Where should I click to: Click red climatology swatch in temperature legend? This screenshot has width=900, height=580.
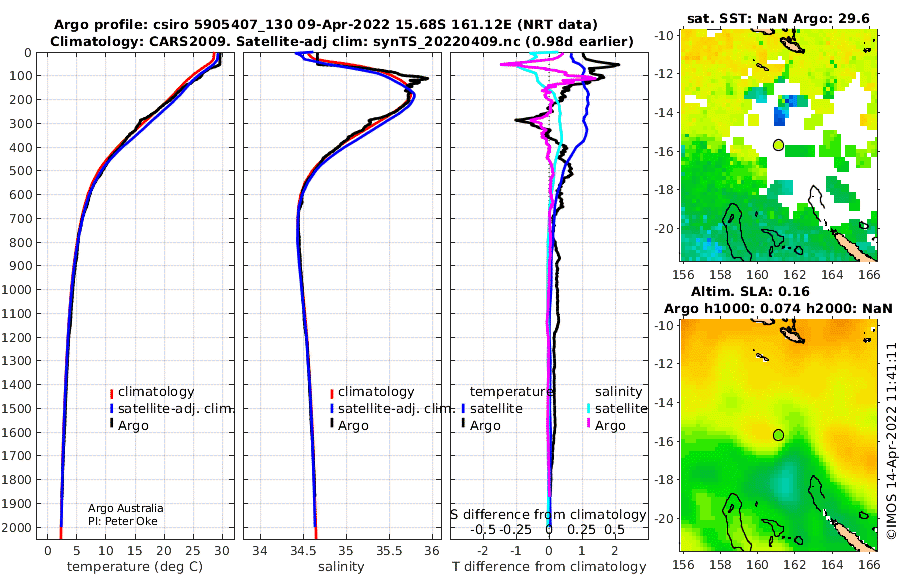pyautogui.click(x=112, y=393)
